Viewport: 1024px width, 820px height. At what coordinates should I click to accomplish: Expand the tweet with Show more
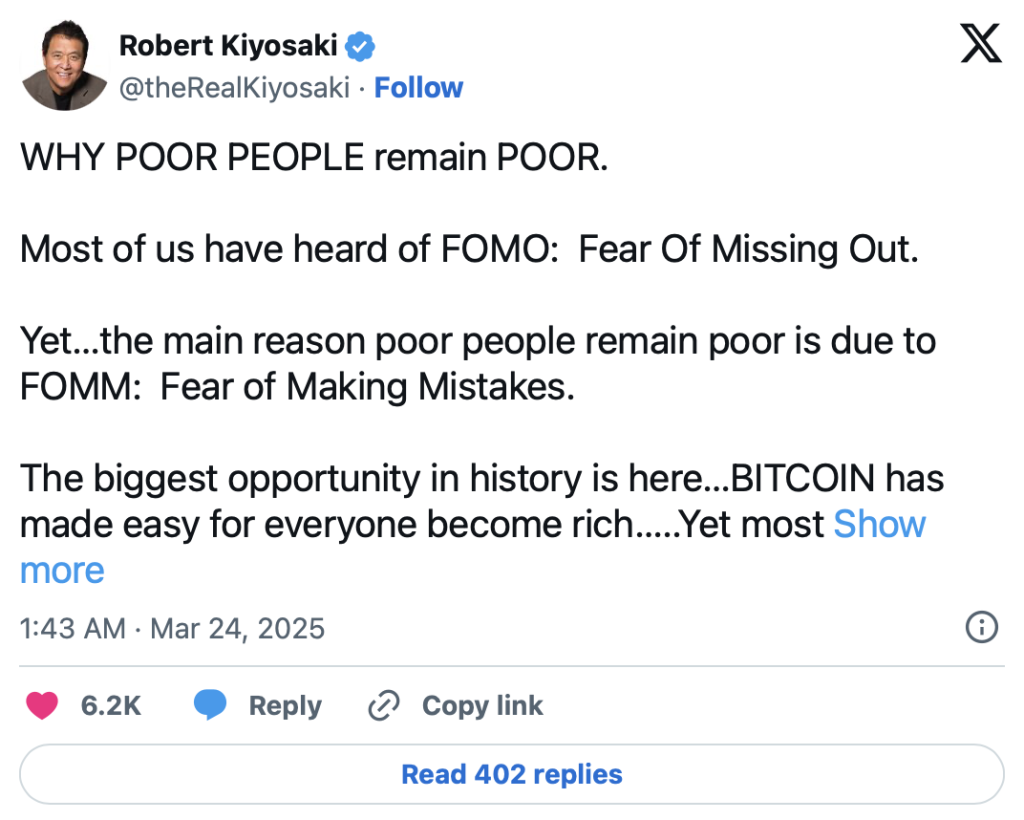point(879,524)
